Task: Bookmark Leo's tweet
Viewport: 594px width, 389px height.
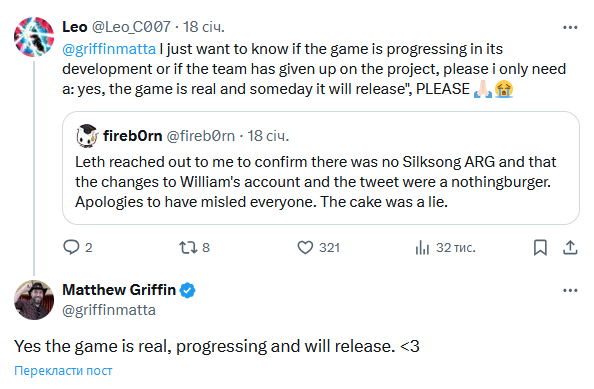Action: point(540,247)
